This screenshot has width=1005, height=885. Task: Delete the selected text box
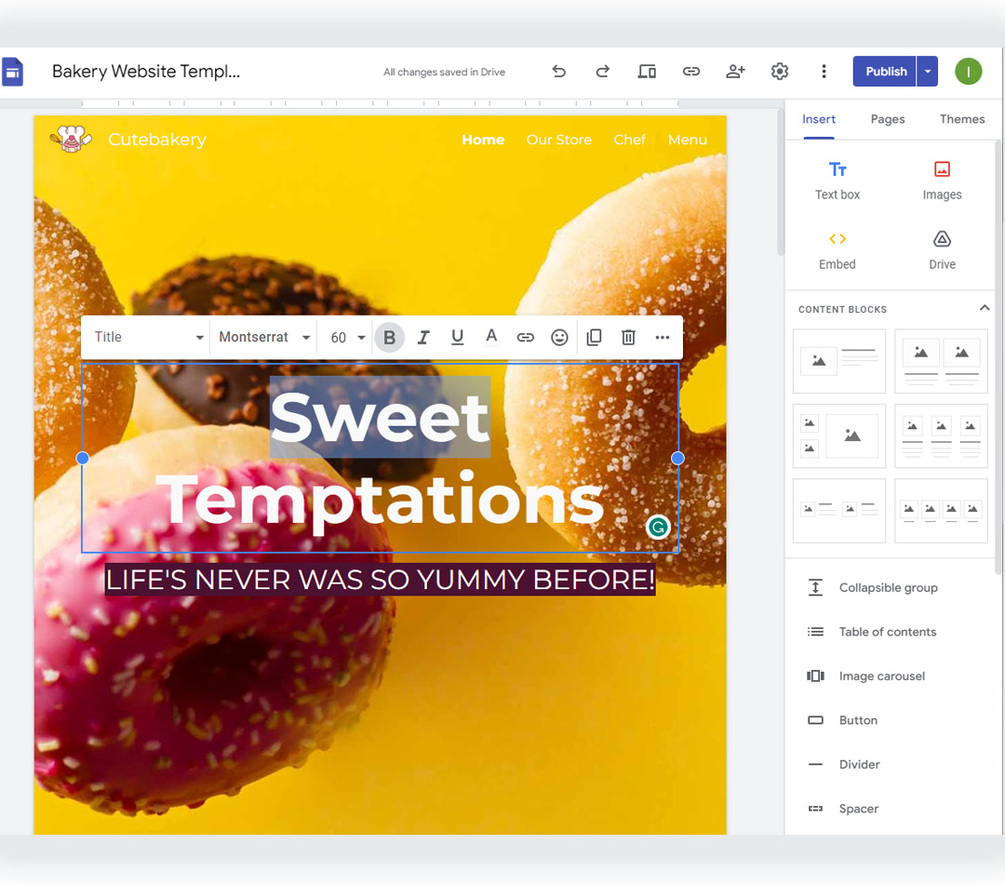628,337
